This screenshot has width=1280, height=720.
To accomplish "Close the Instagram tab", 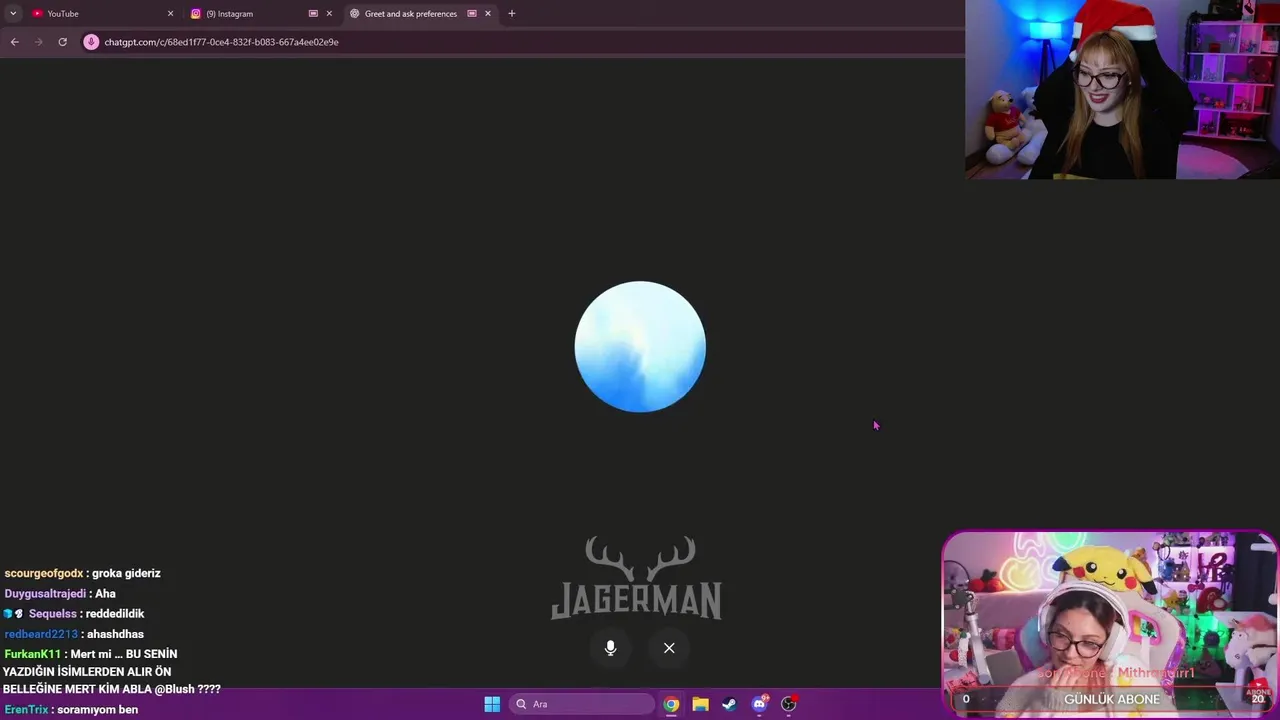I will 329,14.
